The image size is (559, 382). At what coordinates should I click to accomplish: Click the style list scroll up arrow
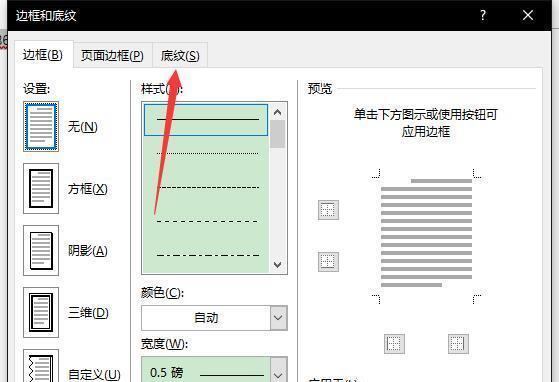pos(277,112)
